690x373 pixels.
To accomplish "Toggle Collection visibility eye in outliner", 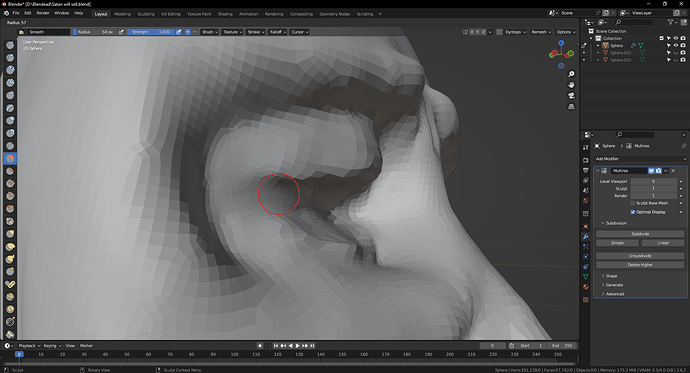I will (676, 38).
